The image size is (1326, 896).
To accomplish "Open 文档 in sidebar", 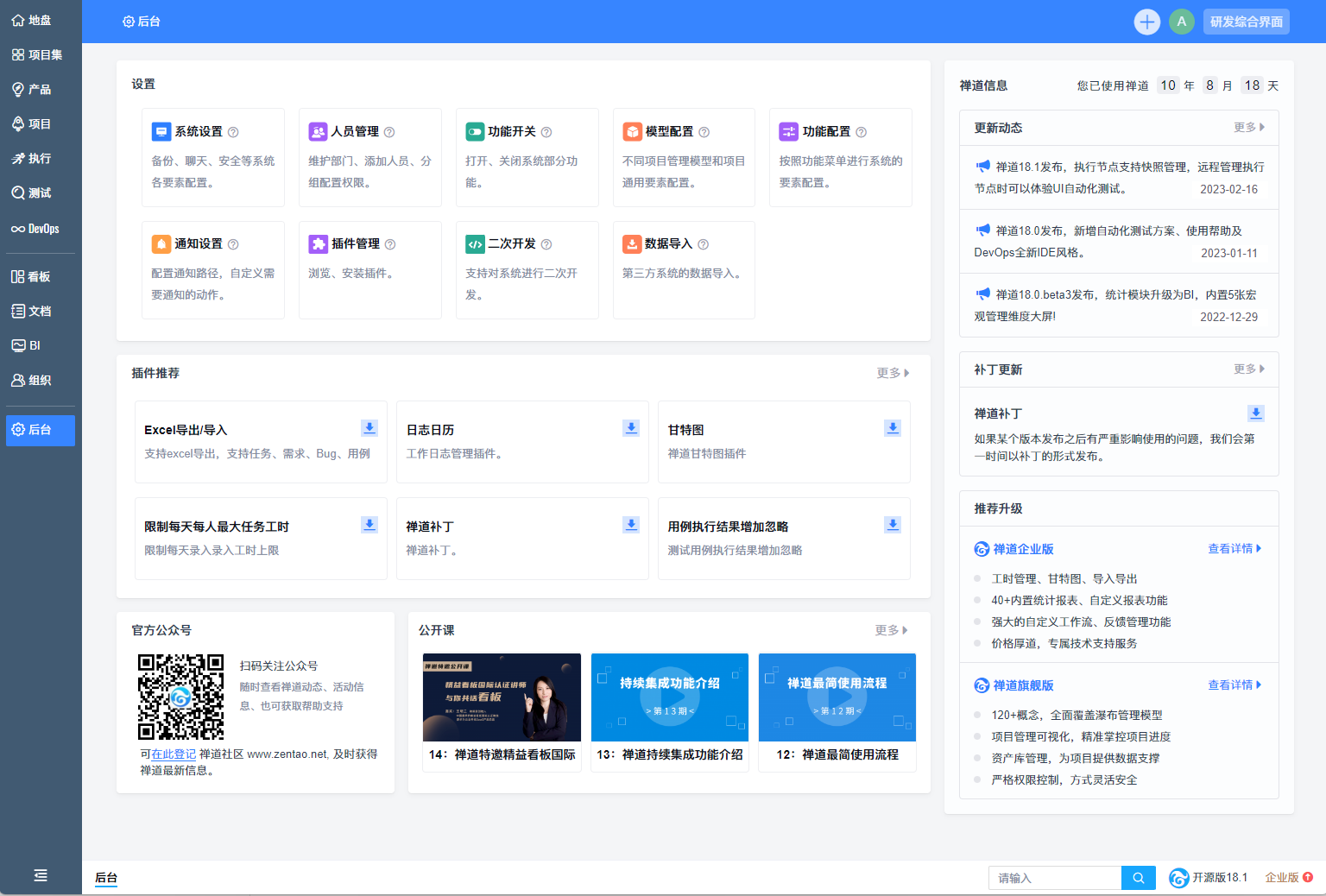I will point(41,311).
